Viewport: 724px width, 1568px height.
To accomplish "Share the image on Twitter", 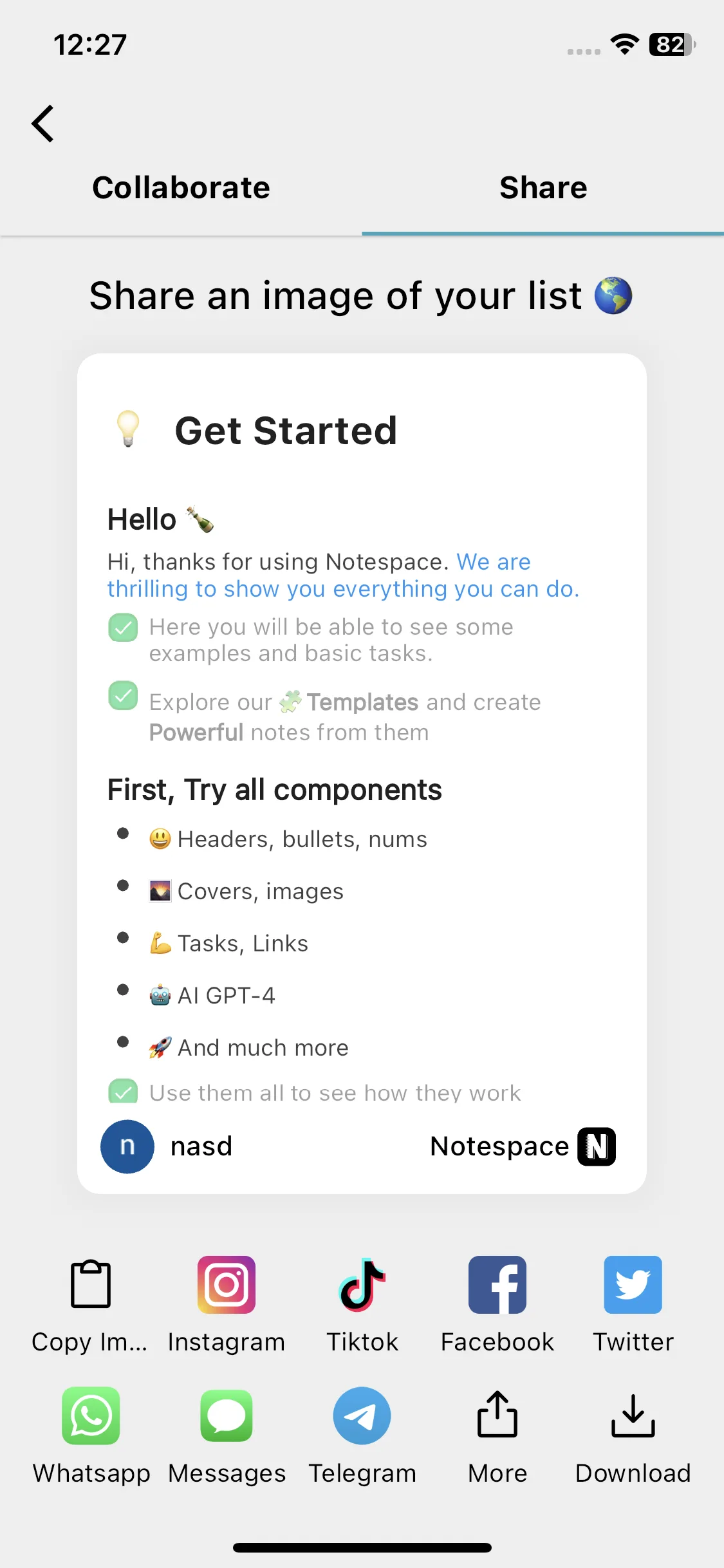I will [633, 1284].
